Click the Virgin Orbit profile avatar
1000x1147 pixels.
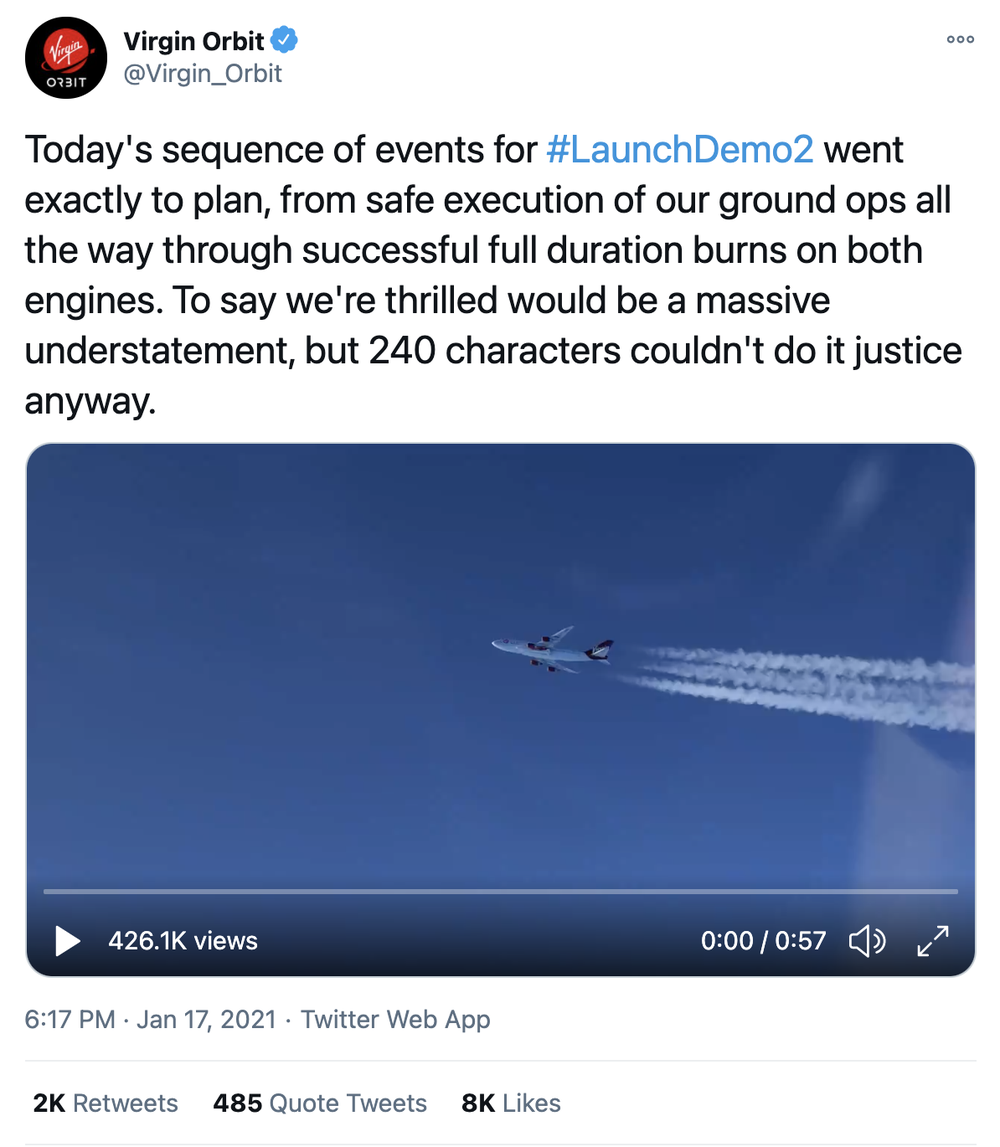pos(66,58)
